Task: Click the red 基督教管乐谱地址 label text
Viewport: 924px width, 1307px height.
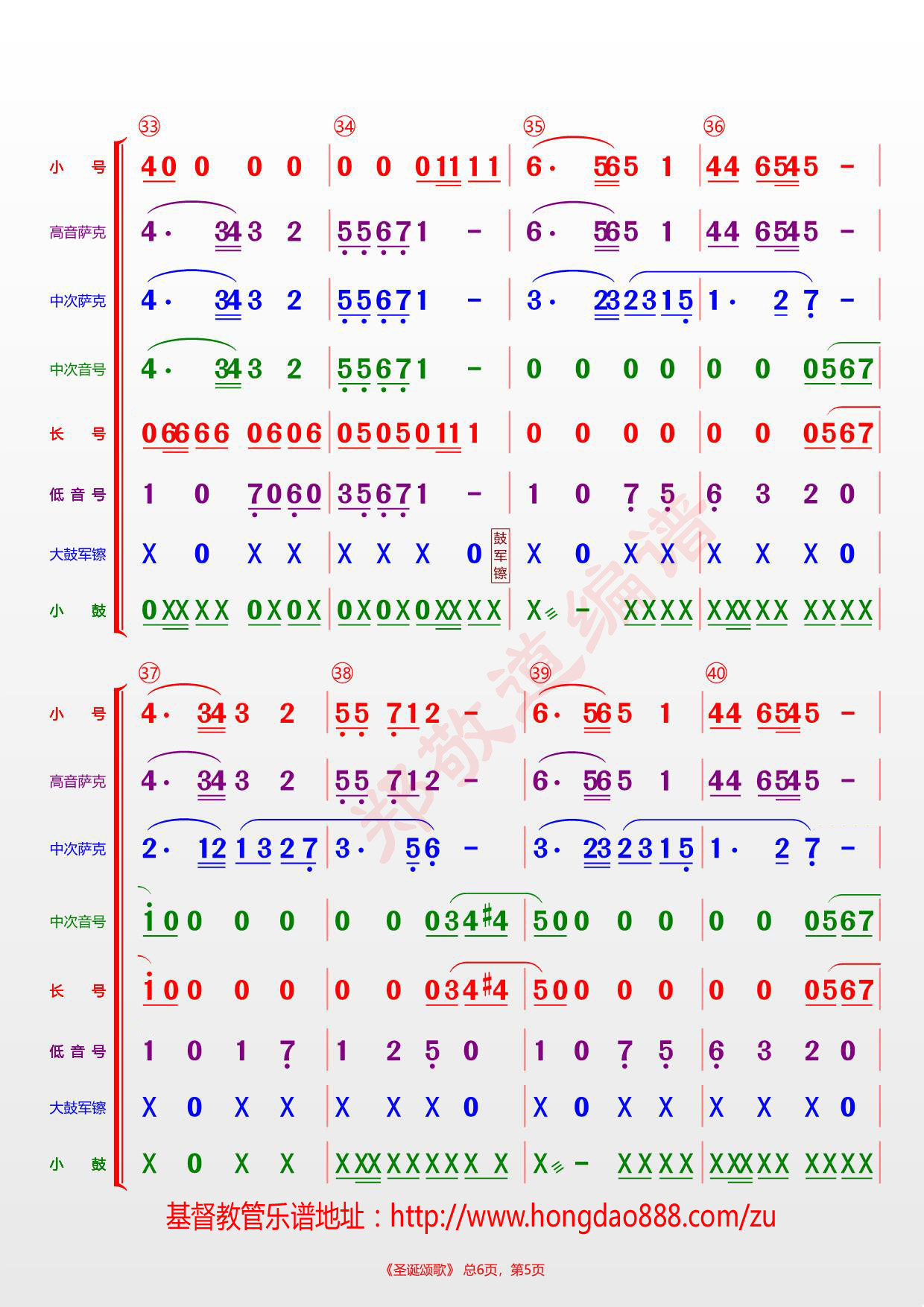Action: pyautogui.click(x=265, y=1216)
